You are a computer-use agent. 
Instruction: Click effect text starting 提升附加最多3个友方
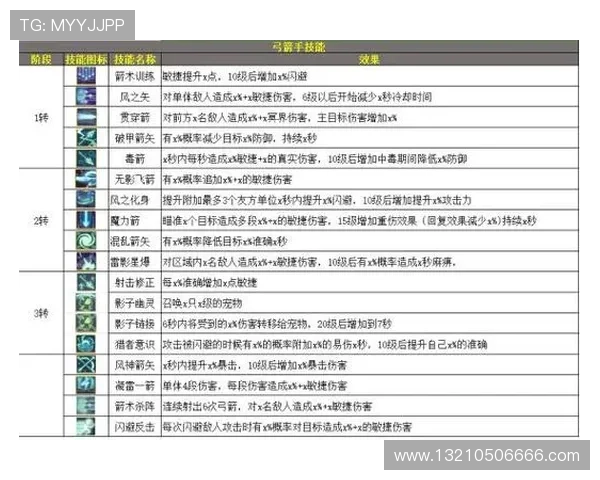[x=317, y=201]
